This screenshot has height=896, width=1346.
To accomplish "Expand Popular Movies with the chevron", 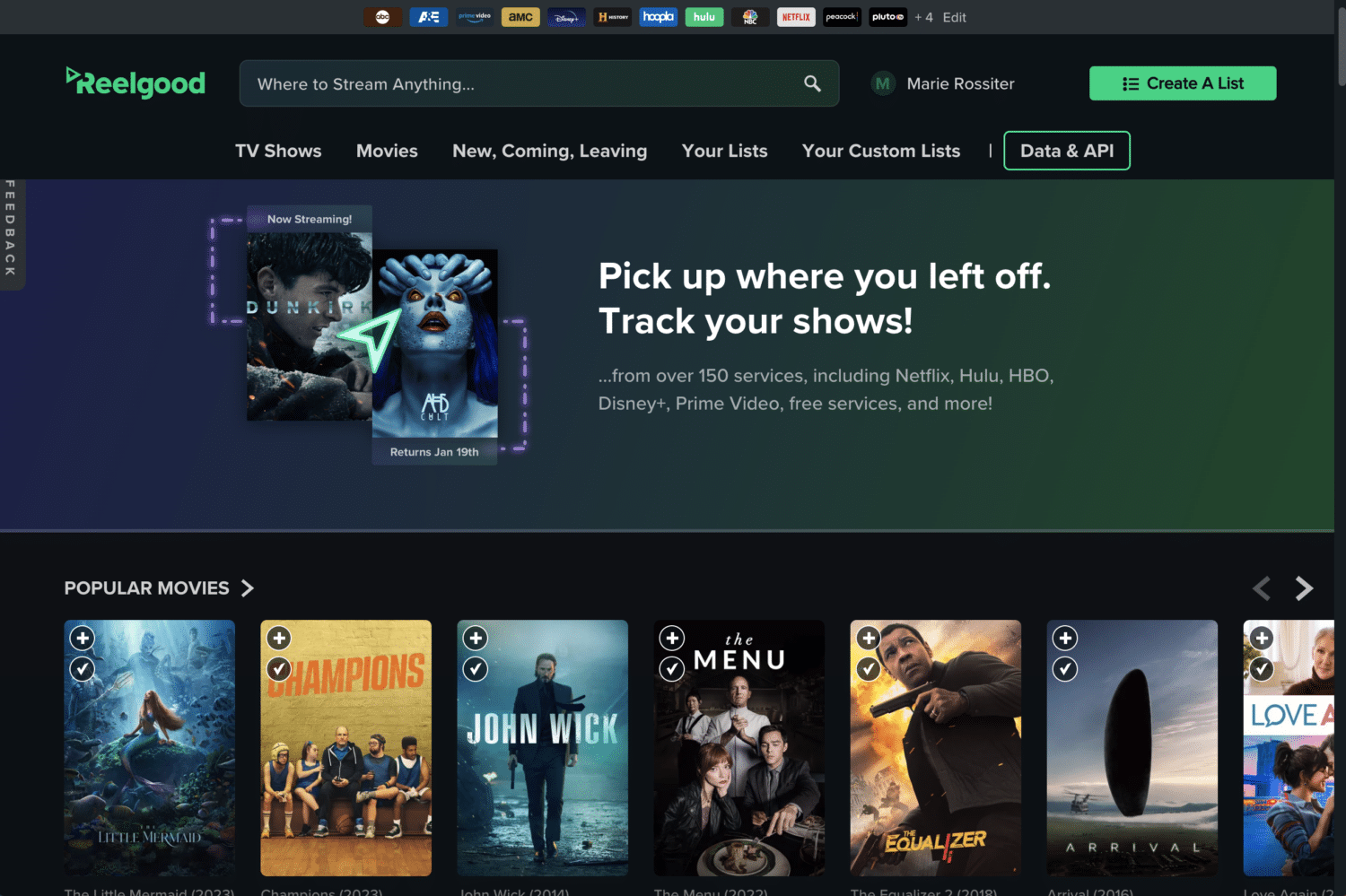I will [248, 588].
